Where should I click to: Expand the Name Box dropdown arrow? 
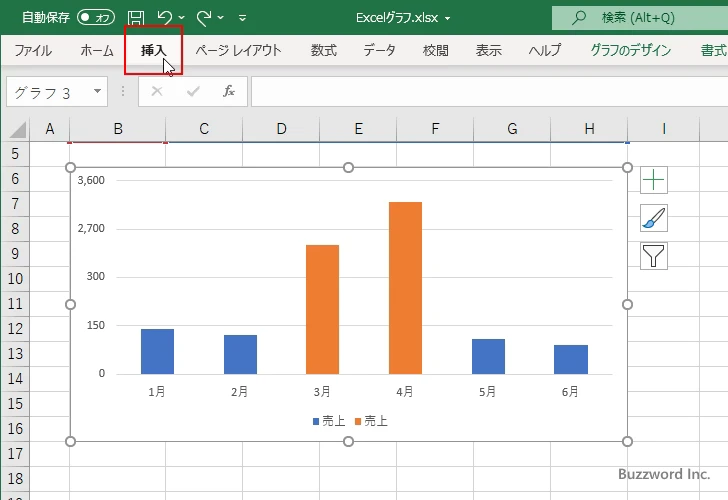98,91
